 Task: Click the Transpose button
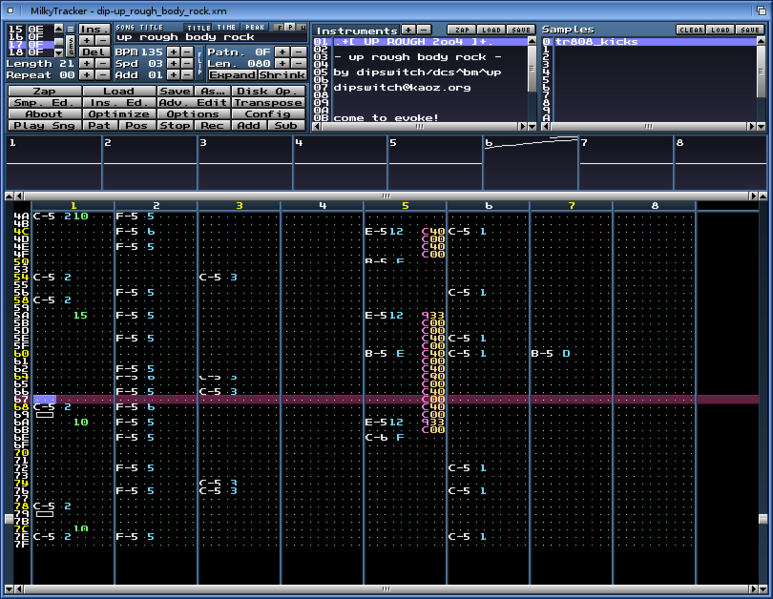click(267, 103)
